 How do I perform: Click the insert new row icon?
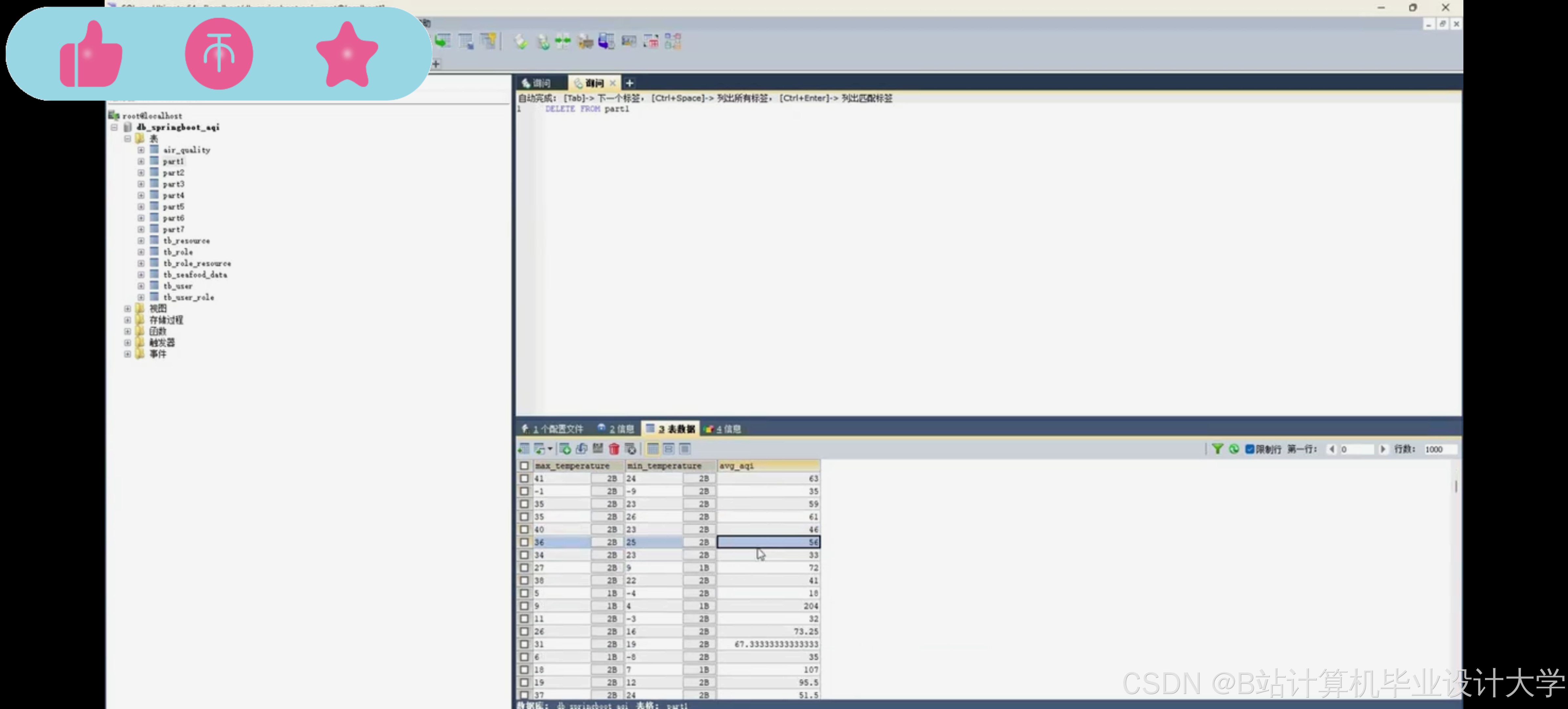pyautogui.click(x=565, y=449)
